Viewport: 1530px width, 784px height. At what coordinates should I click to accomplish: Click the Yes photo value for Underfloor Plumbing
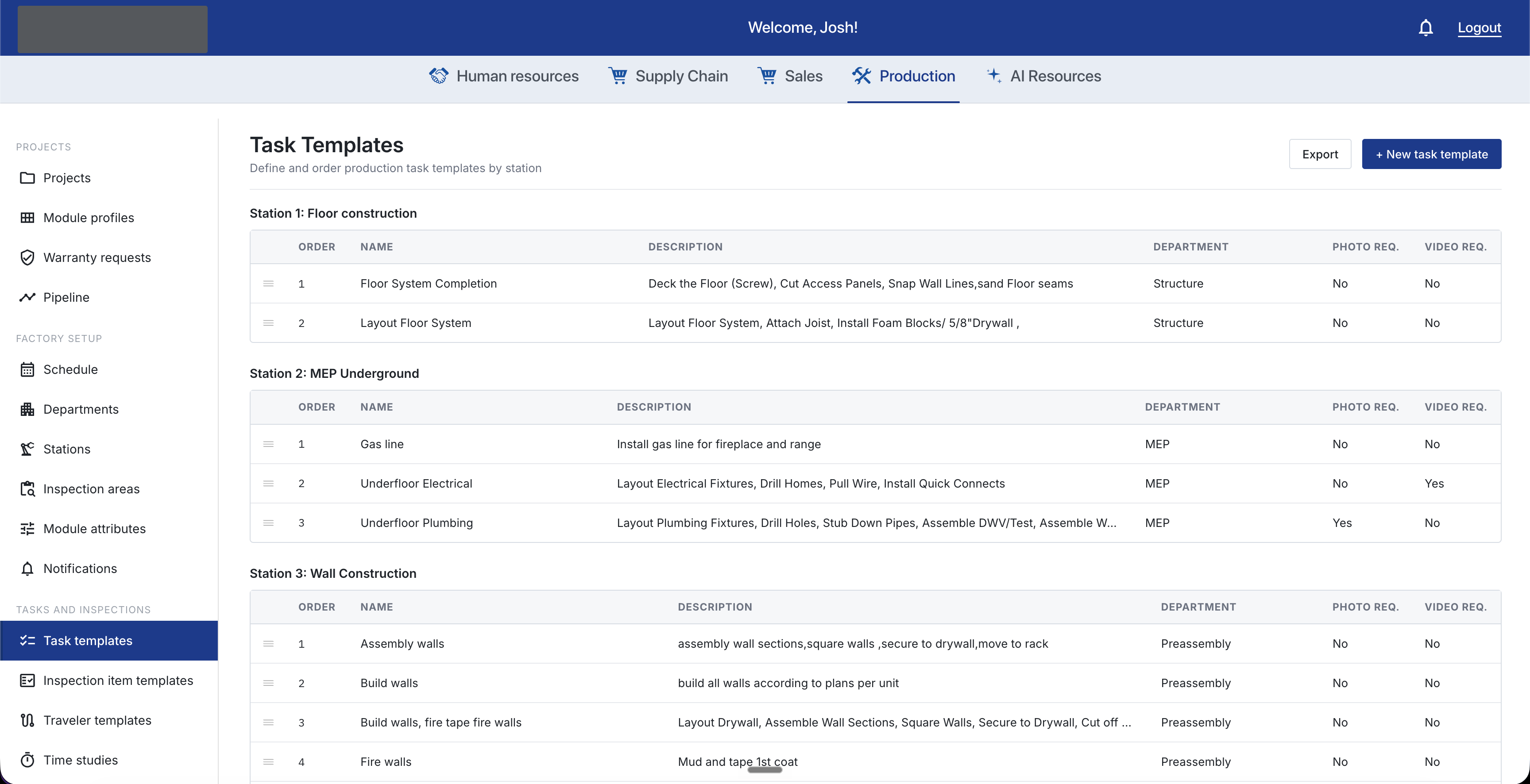click(x=1342, y=523)
